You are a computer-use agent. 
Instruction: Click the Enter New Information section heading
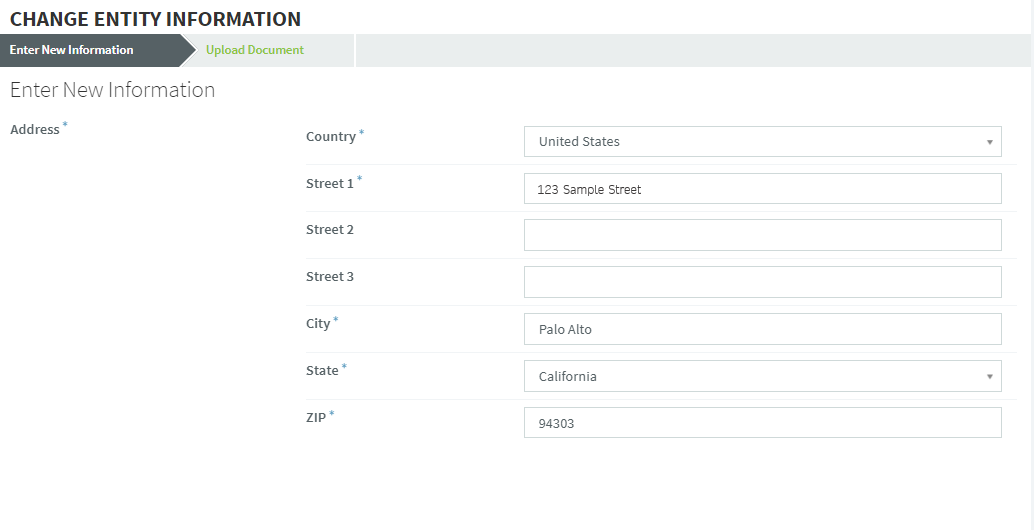[x=113, y=90]
